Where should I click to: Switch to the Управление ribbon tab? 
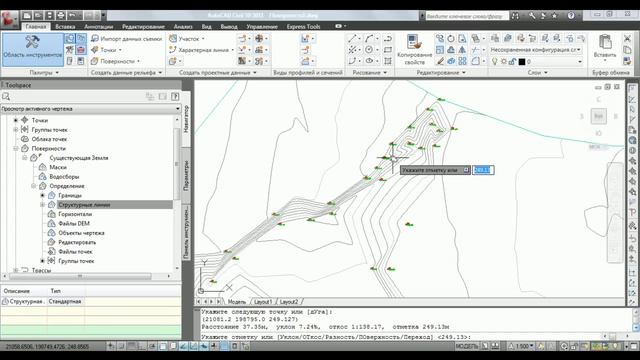tap(262, 27)
